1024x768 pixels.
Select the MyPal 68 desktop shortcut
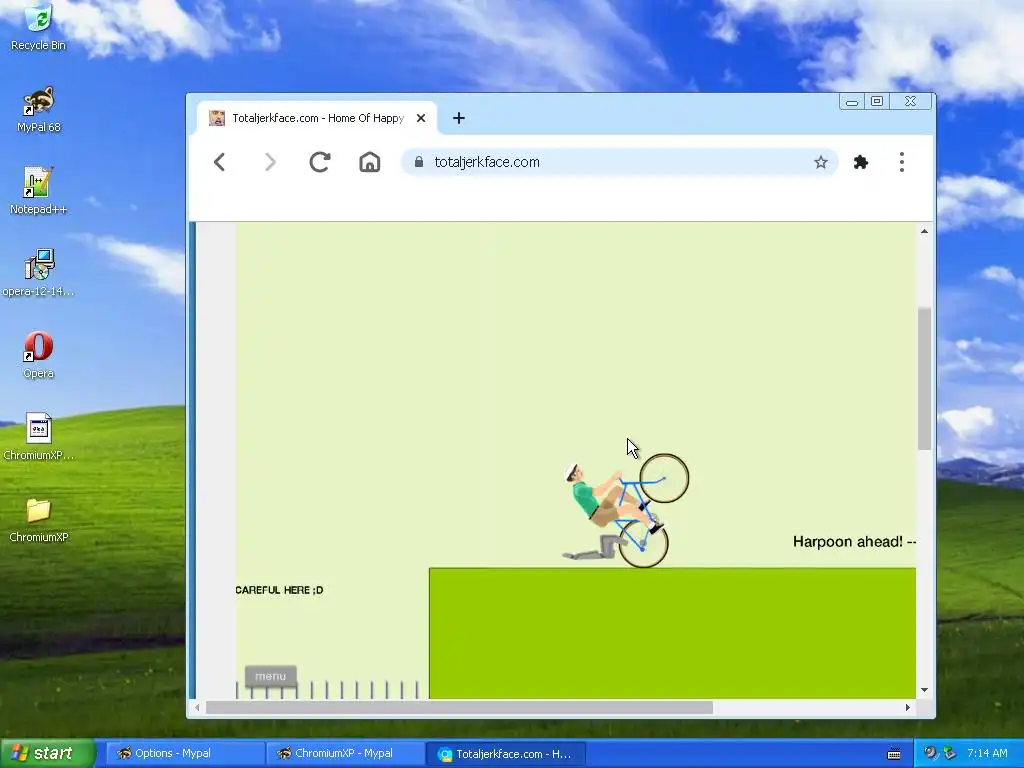coord(39,110)
